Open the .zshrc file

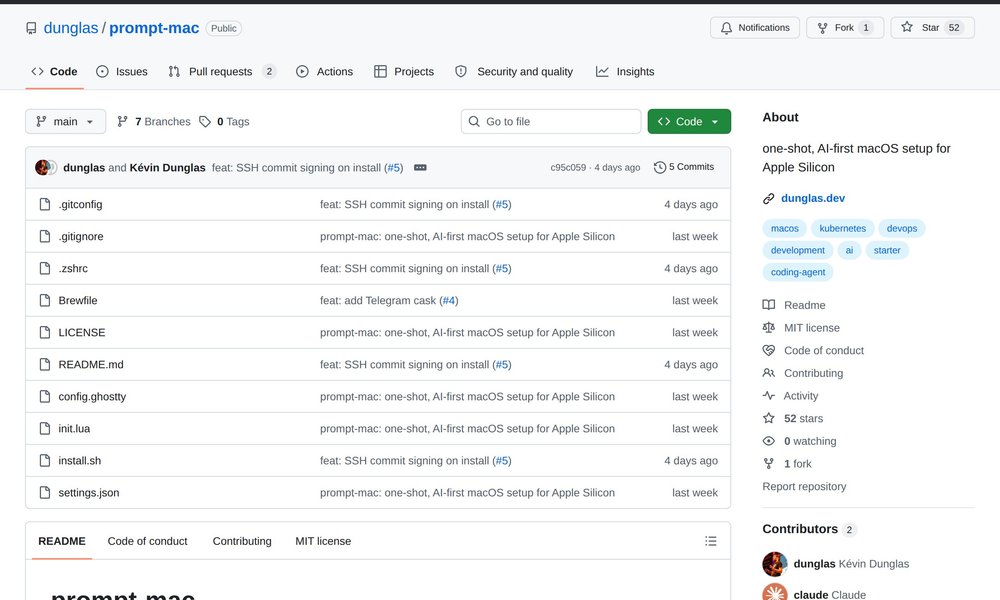click(x=73, y=268)
